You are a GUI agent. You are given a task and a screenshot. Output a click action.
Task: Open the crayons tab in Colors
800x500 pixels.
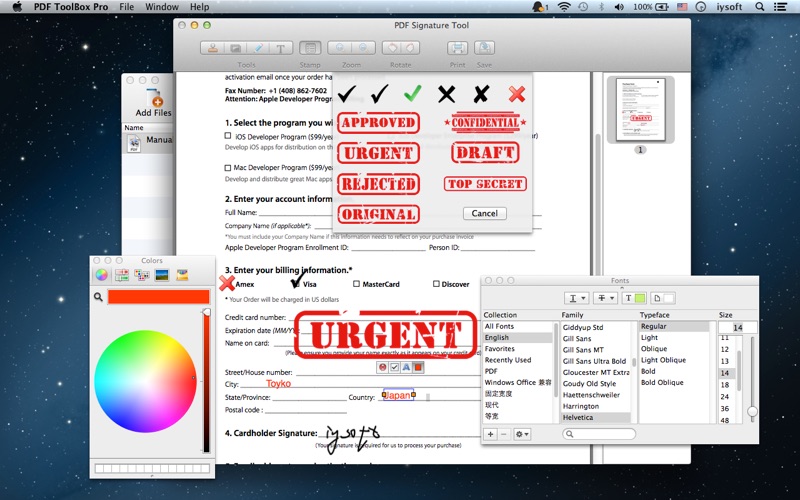point(182,276)
